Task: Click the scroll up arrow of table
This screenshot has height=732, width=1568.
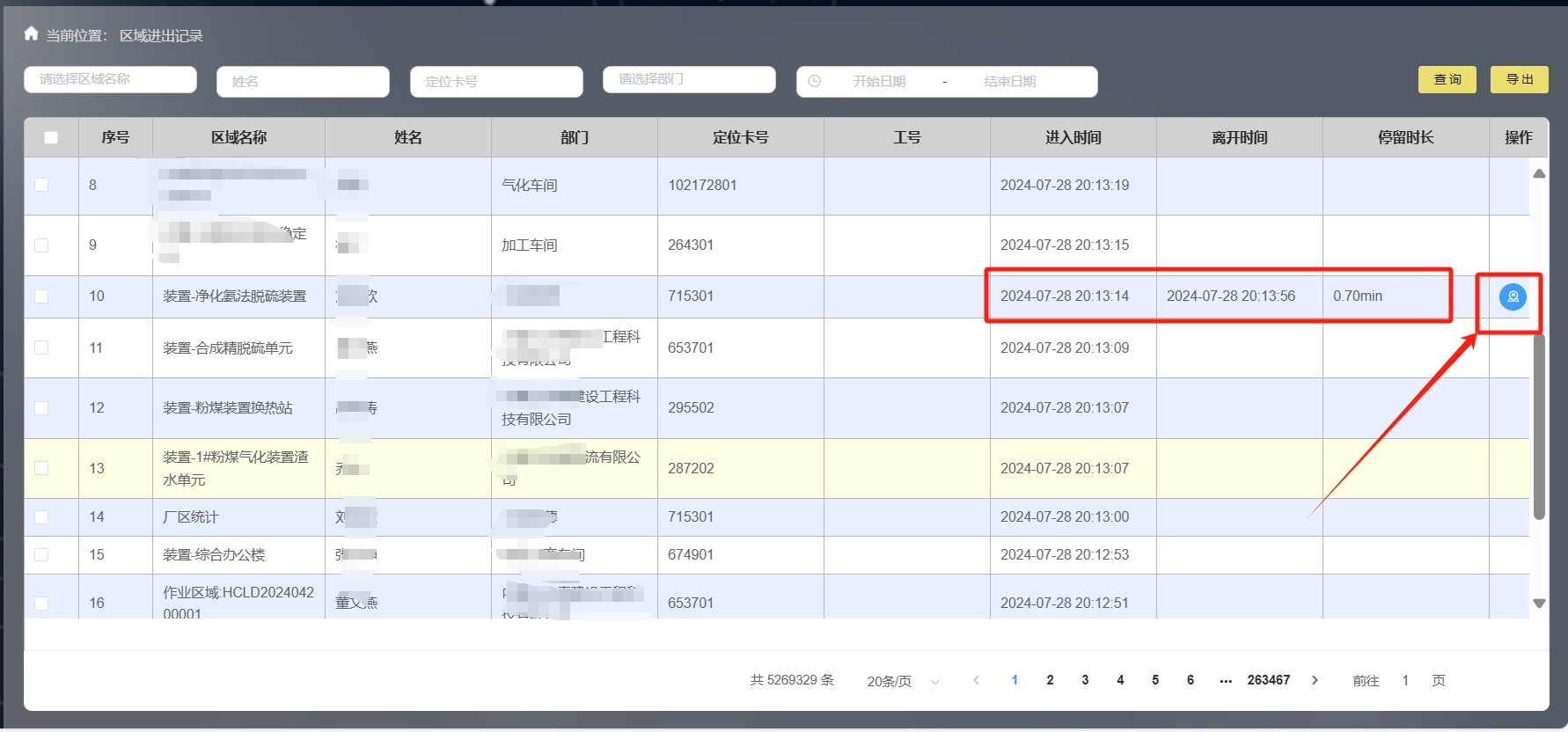Action: click(x=1539, y=173)
